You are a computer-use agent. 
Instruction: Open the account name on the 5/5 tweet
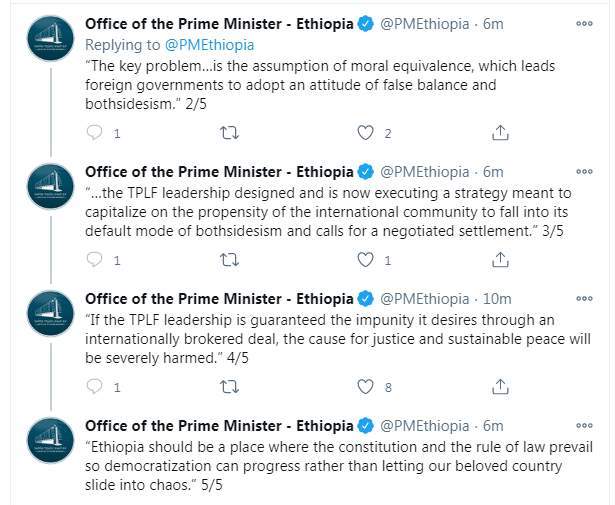pos(219,426)
